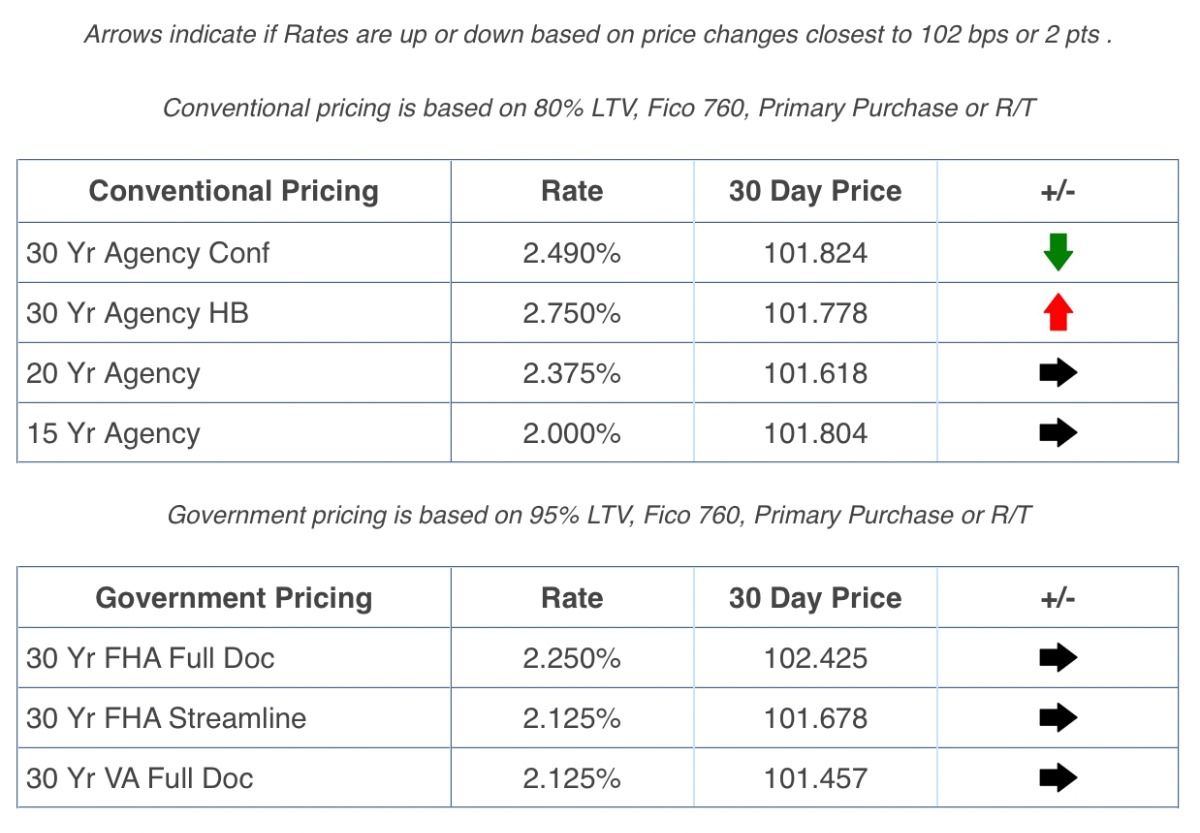Click the 30 Yr FHA Streamline label
The height and width of the screenshot is (833, 1200).
(166, 718)
